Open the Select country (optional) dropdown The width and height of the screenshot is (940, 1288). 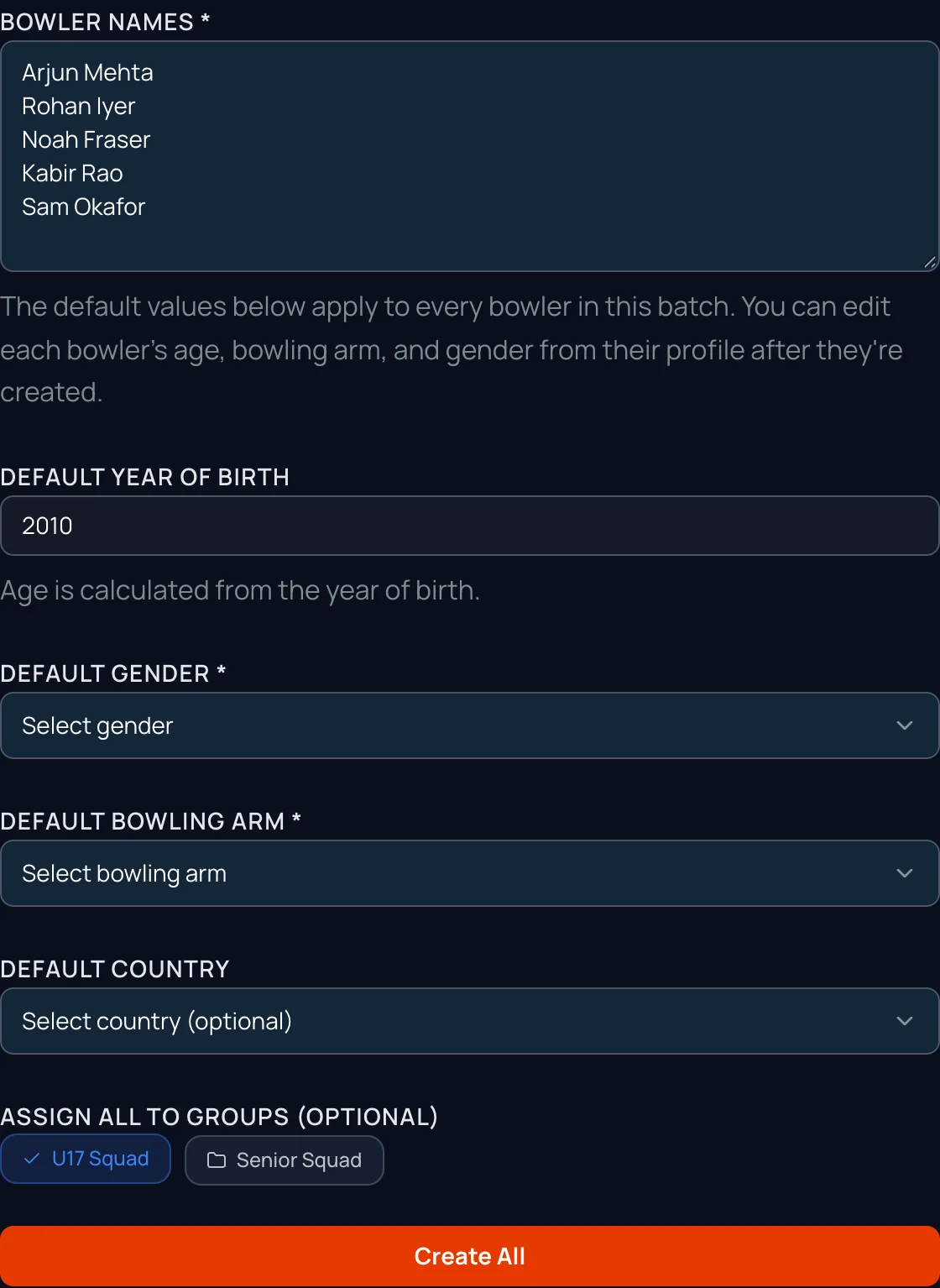469,1021
